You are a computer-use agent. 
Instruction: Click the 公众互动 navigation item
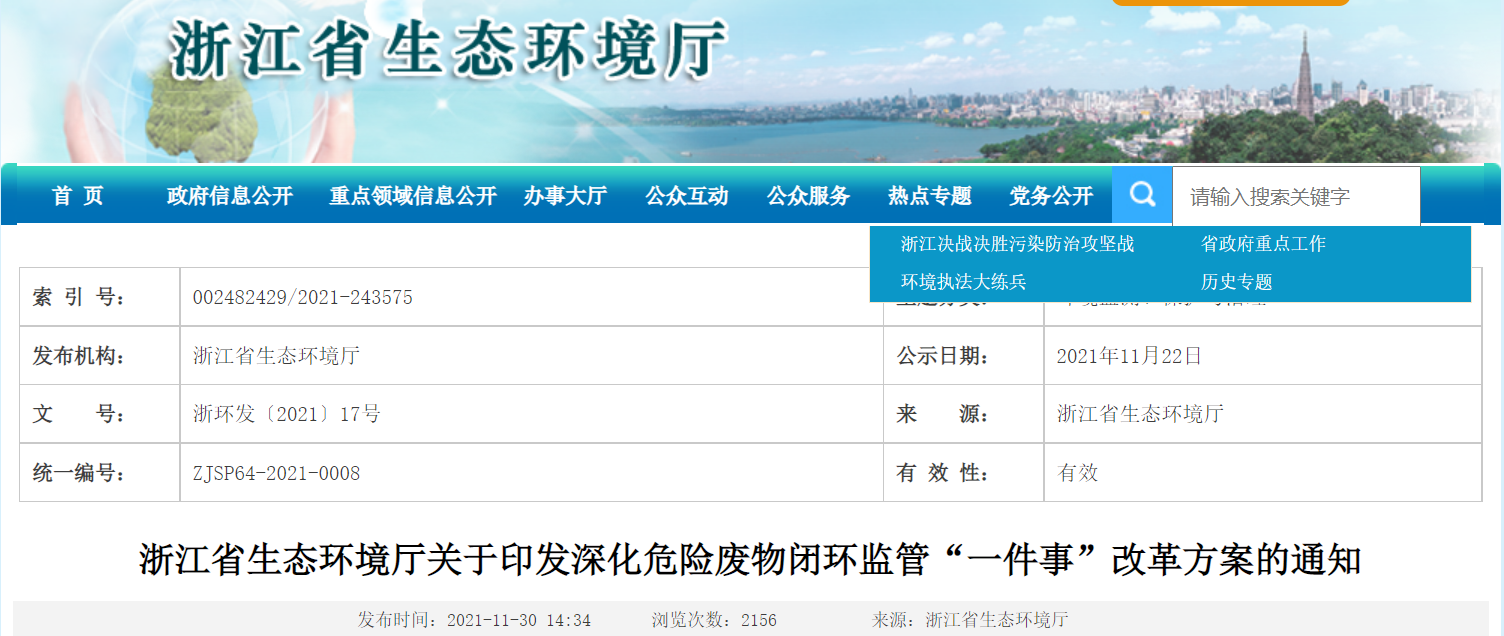pyautogui.click(x=687, y=196)
